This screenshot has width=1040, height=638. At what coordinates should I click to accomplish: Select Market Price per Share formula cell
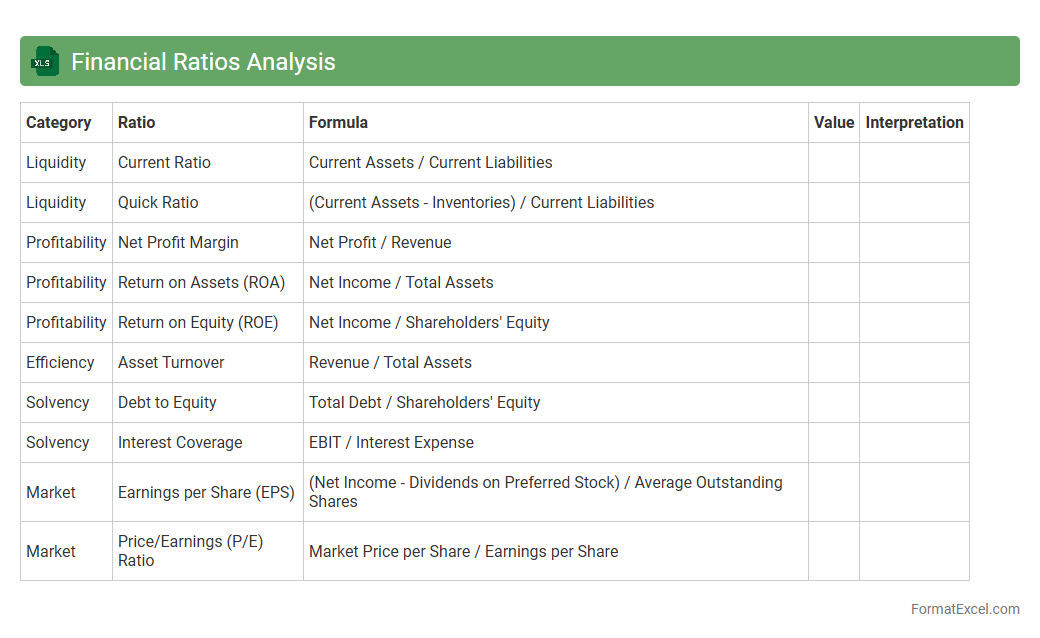pos(463,551)
